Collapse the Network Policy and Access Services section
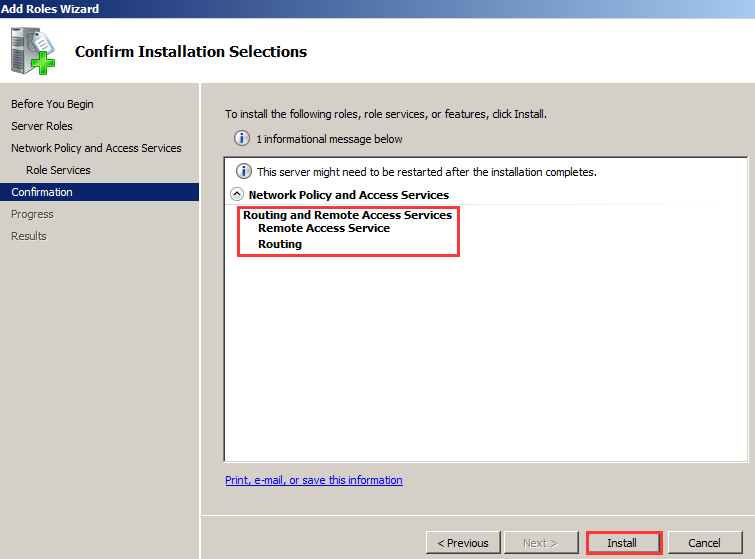 point(237,195)
